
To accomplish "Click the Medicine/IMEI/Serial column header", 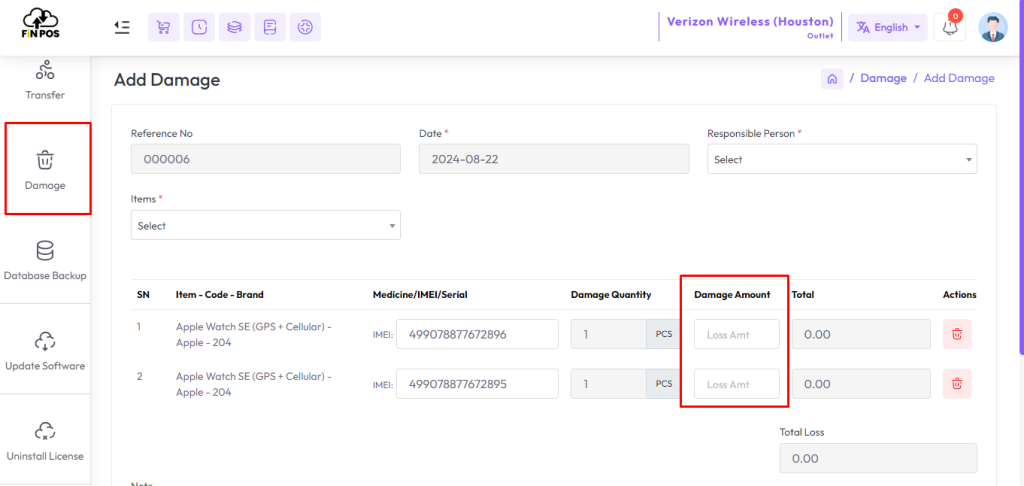I will [420, 295].
